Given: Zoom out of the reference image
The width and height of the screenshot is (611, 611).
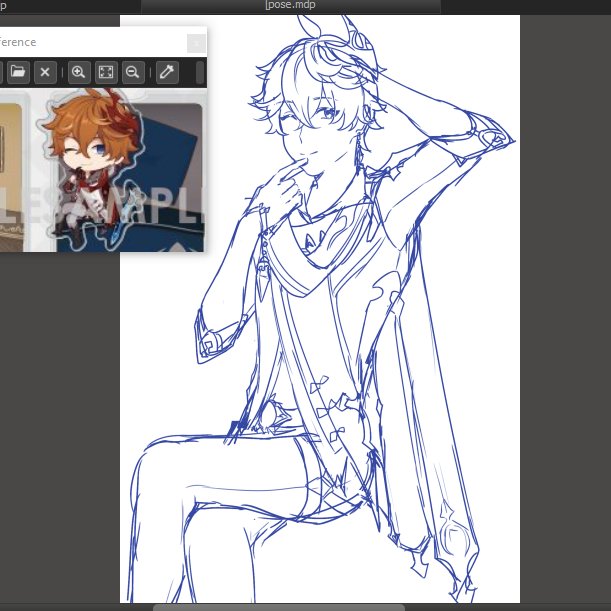Looking at the screenshot, I should click(x=133, y=72).
